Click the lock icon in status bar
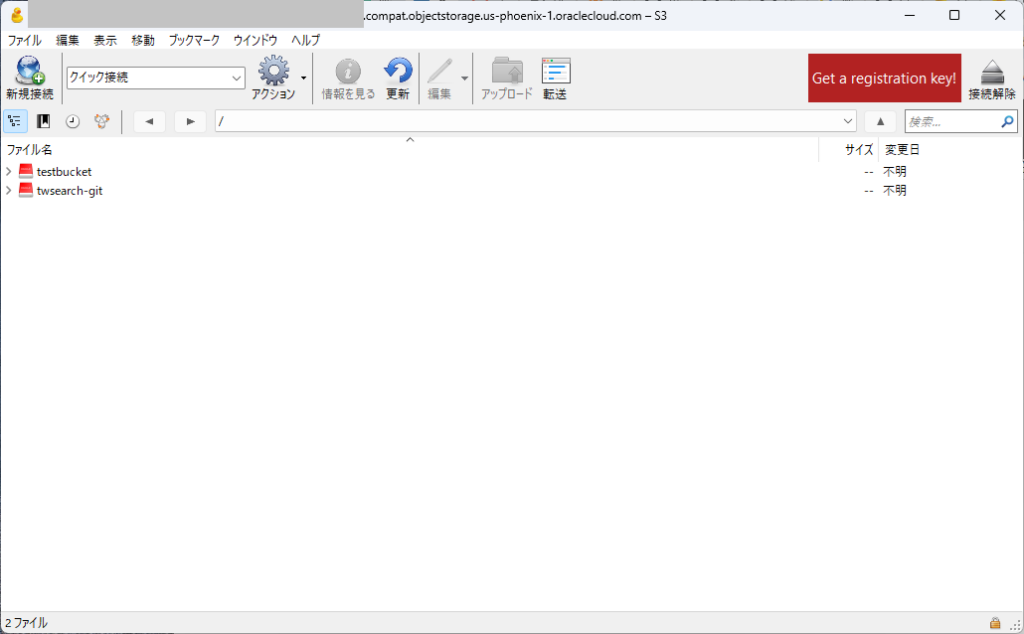 [995, 623]
